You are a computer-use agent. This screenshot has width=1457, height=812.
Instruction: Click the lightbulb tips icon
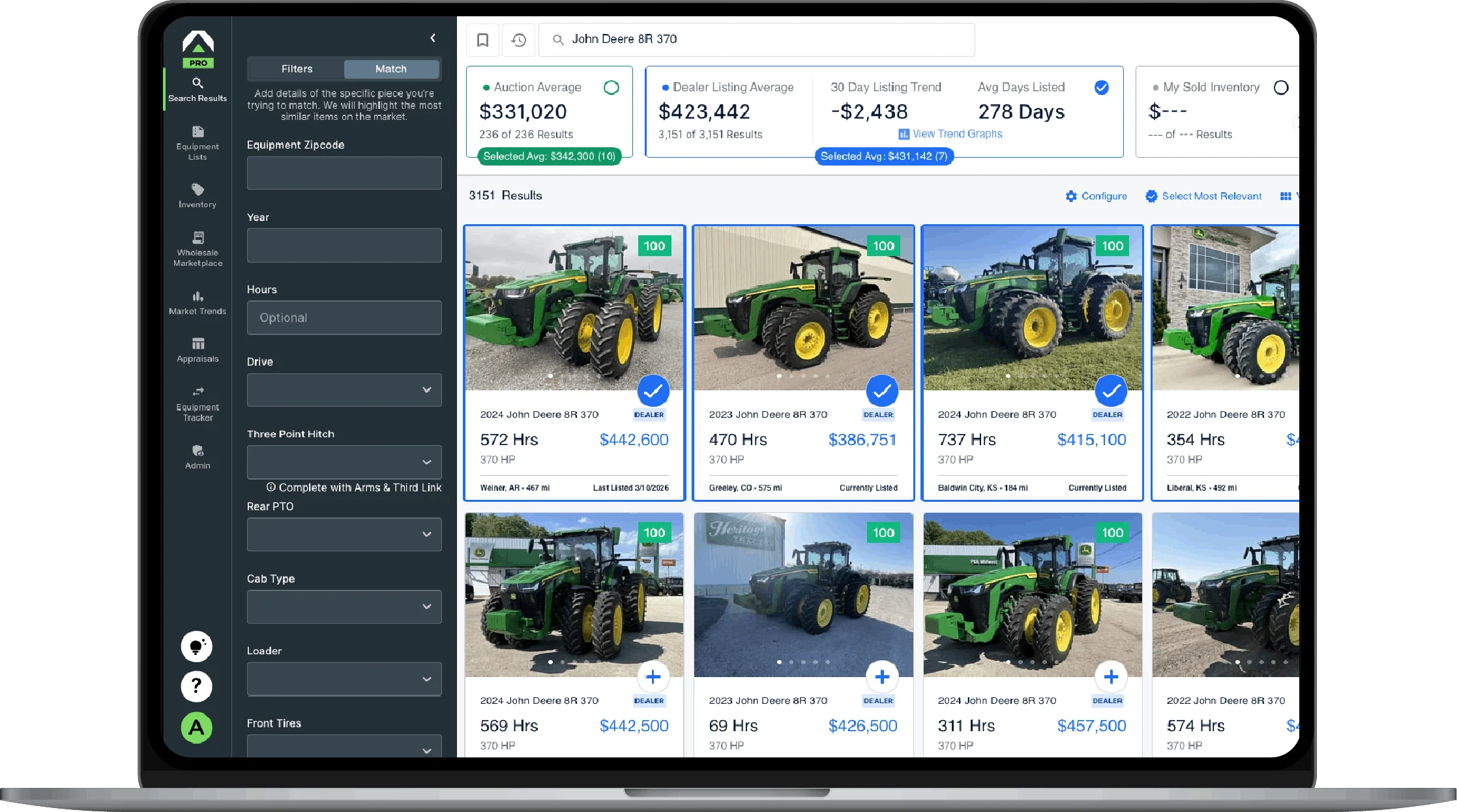[x=196, y=646]
